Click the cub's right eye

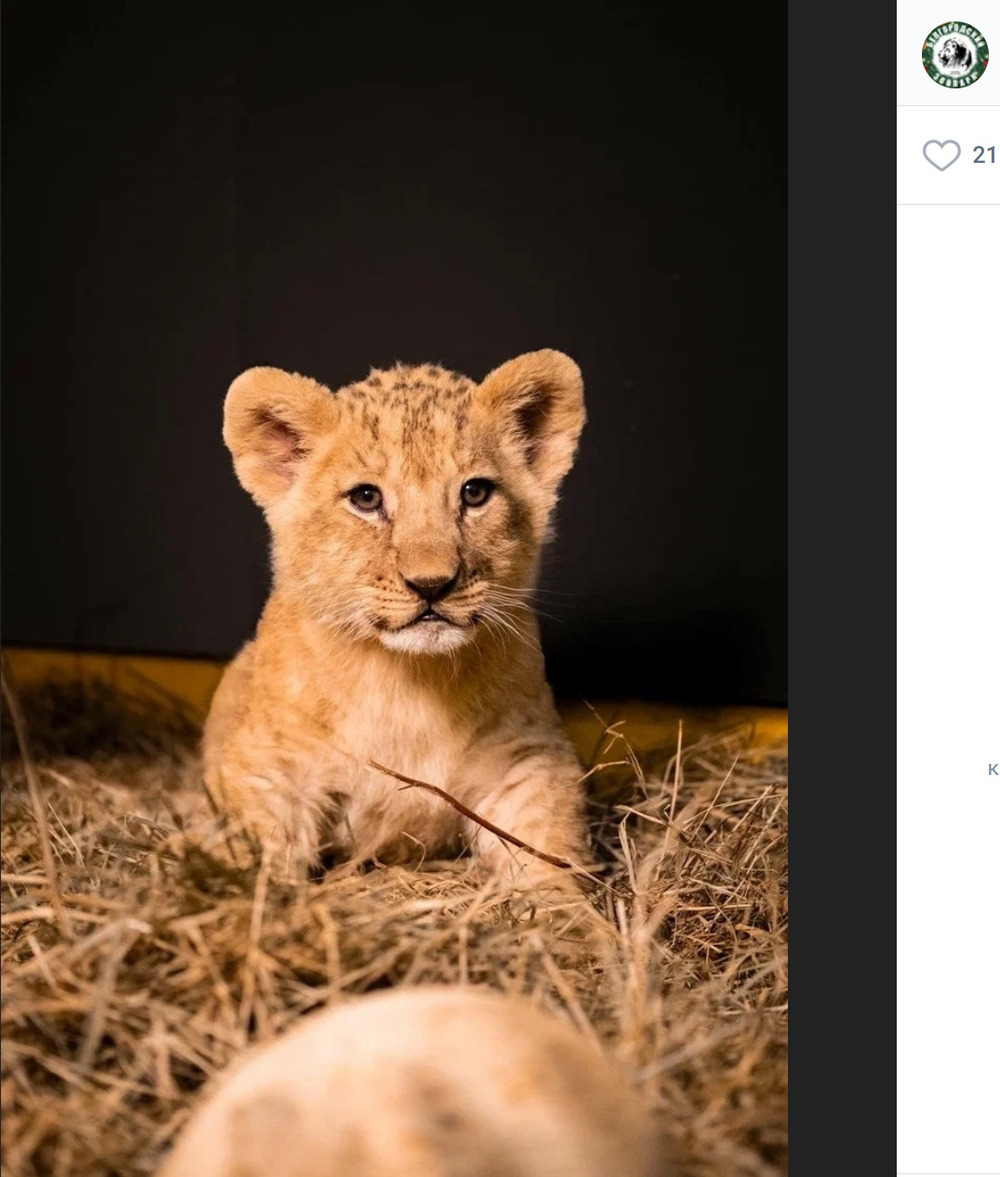click(476, 492)
